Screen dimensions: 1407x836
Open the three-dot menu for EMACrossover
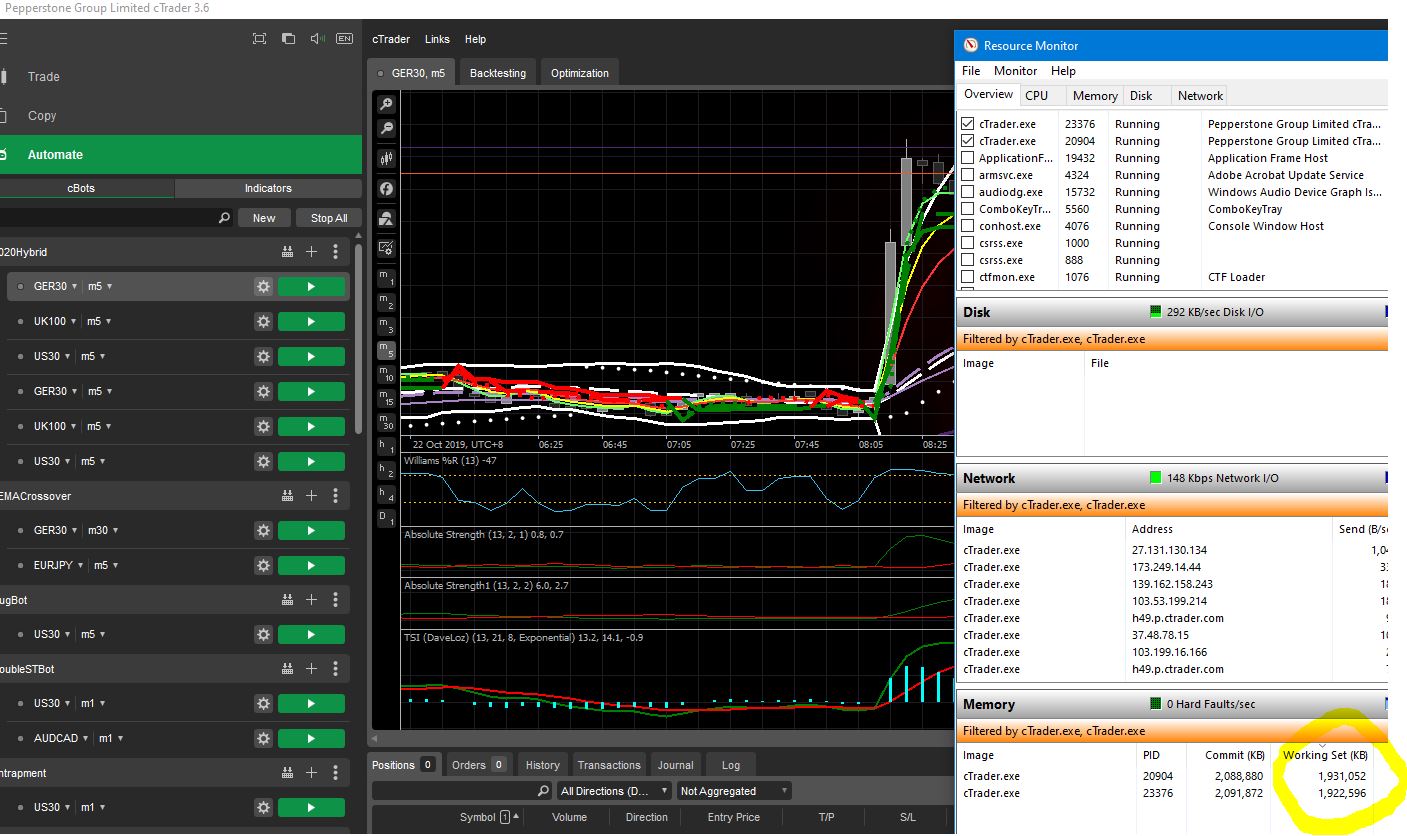tap(336, 496)
